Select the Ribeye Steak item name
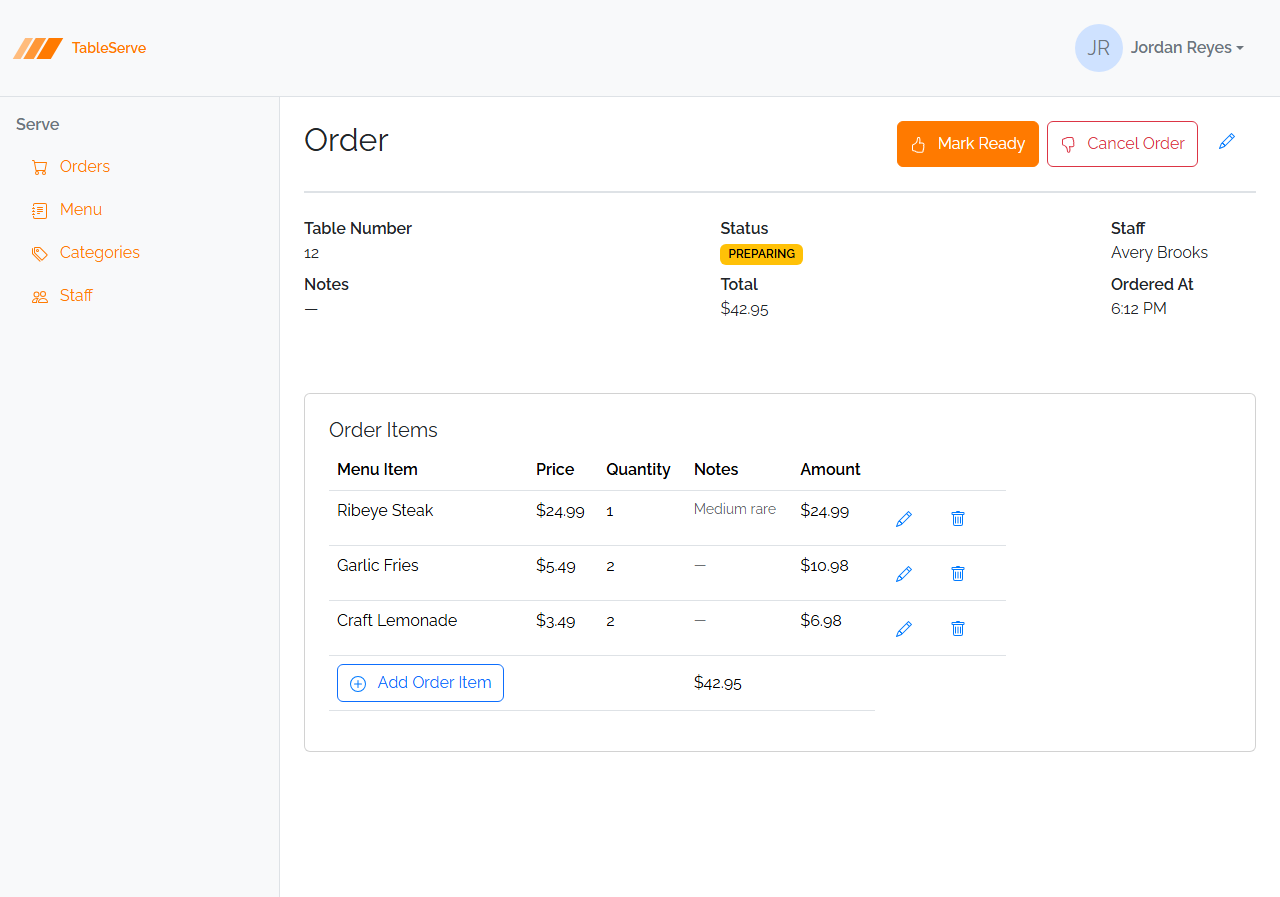This screenshot has width=1280, height=897. (x=385, y=511)
